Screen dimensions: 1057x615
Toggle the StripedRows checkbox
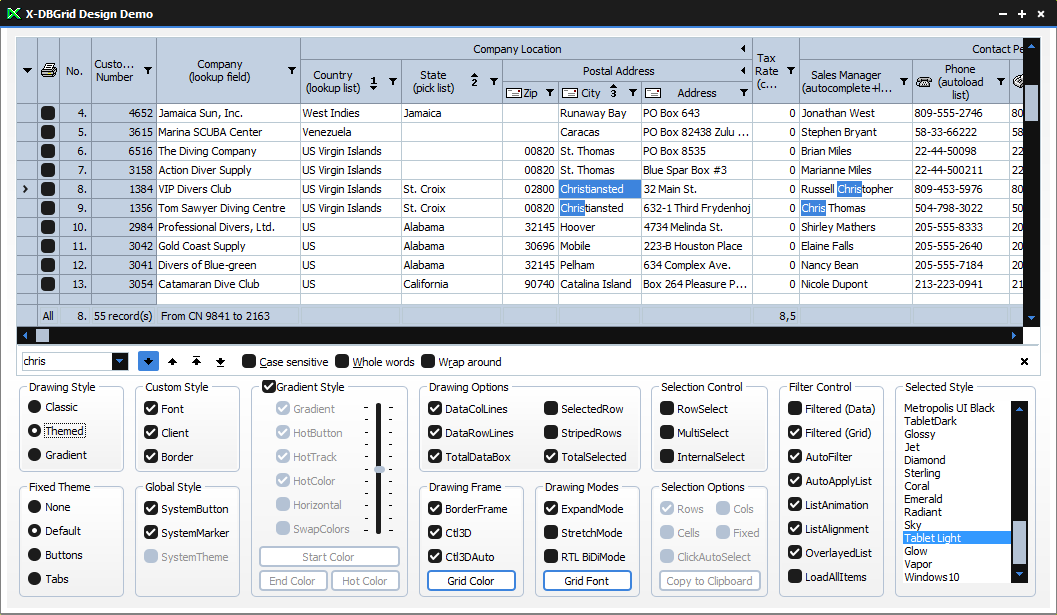coord(552,433)
